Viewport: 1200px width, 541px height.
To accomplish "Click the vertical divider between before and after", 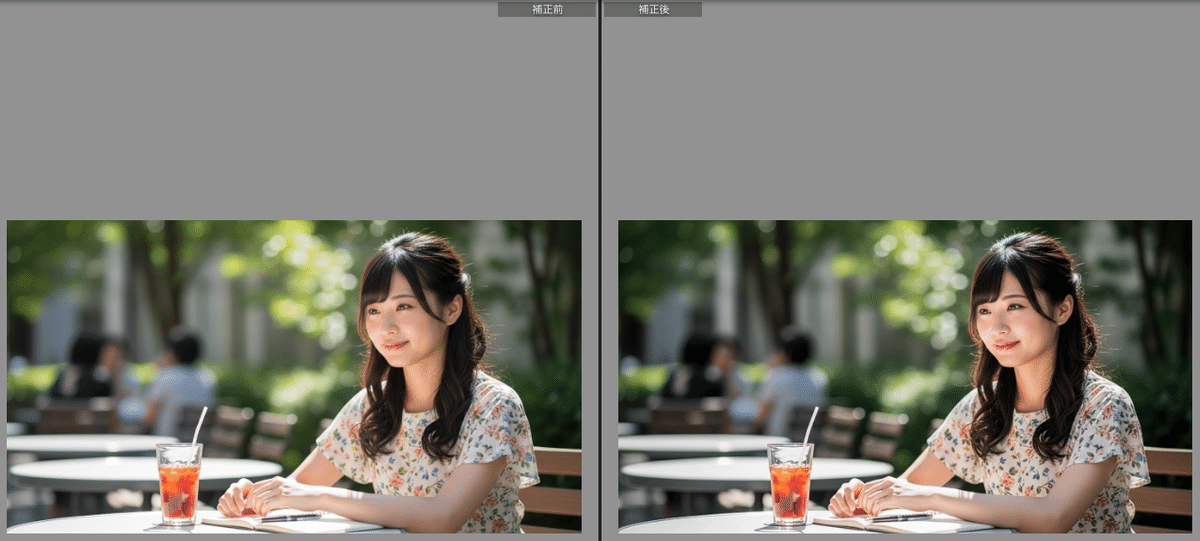I will coord(599,270).
